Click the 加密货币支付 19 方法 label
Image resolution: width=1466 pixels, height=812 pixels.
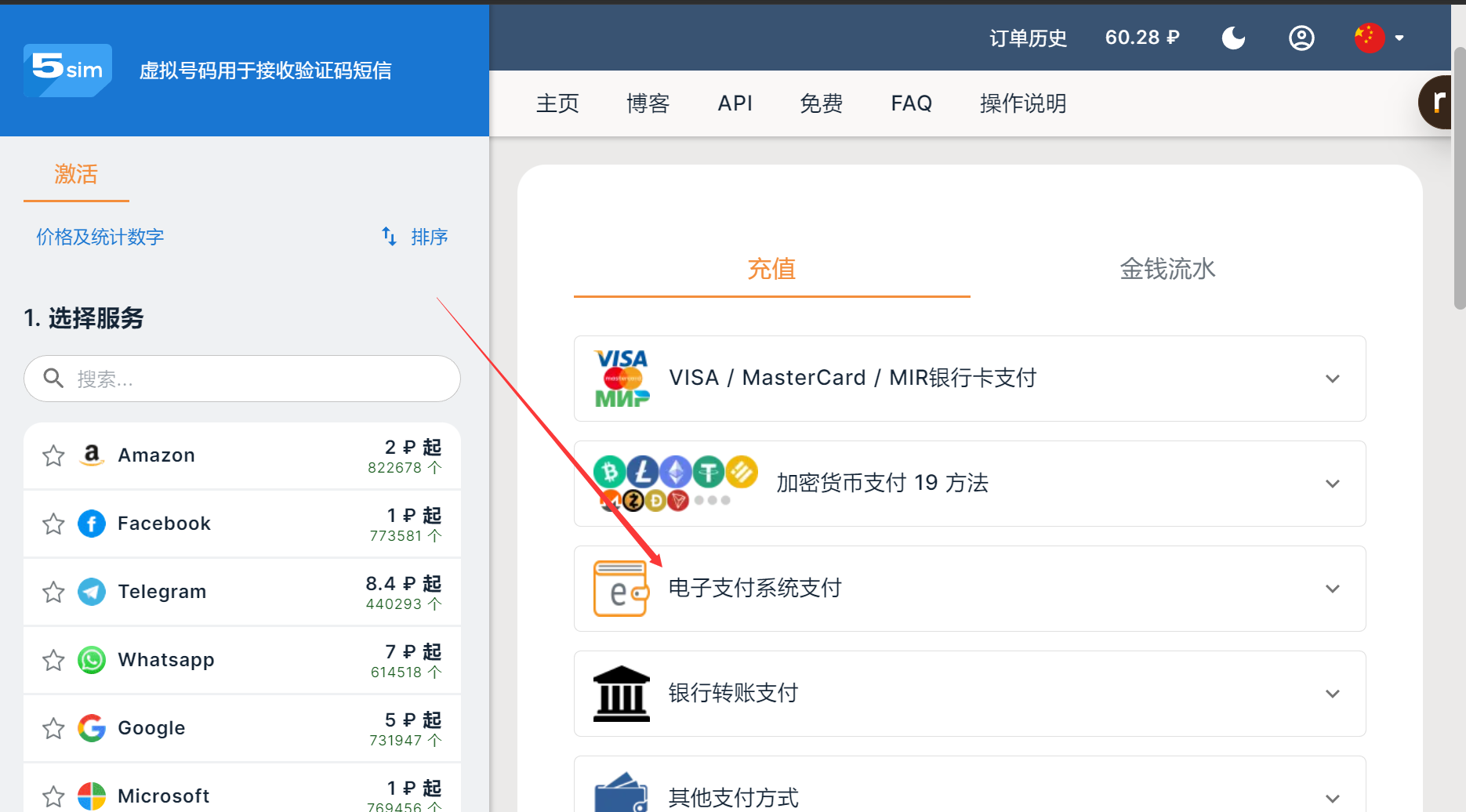pos(882,483)
